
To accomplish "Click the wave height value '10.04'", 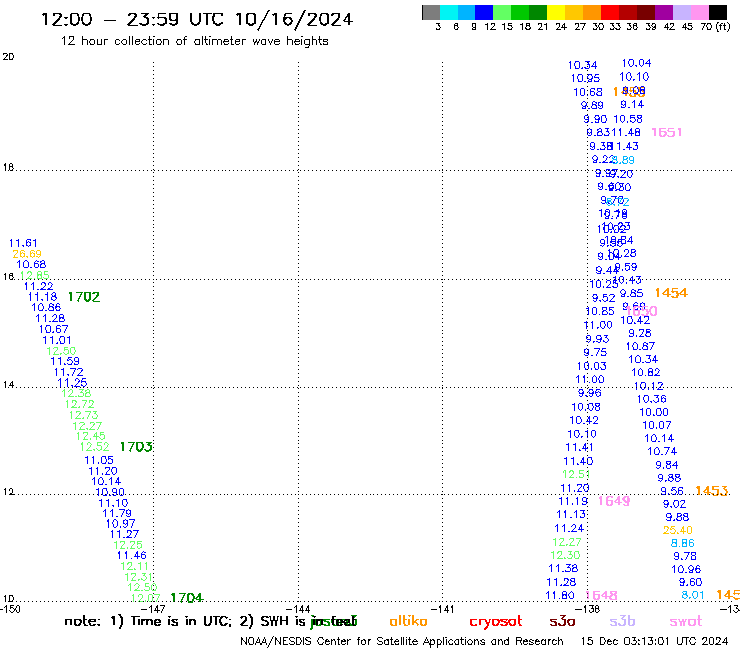I will pyautogui.click(x=637, y=63).
